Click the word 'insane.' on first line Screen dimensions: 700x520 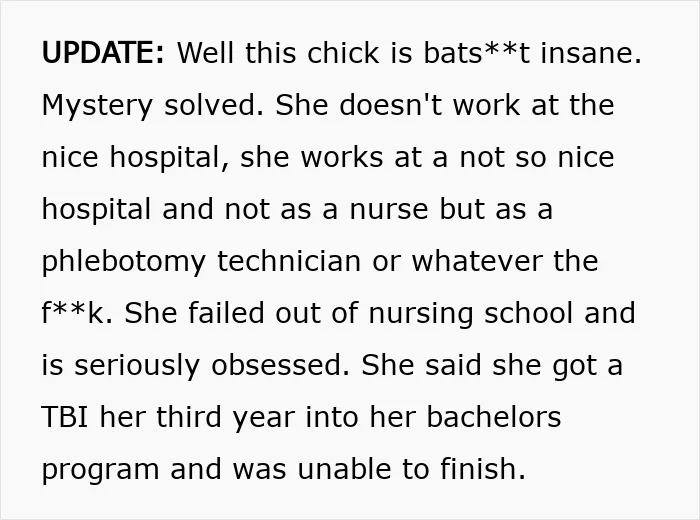point(591,52)
